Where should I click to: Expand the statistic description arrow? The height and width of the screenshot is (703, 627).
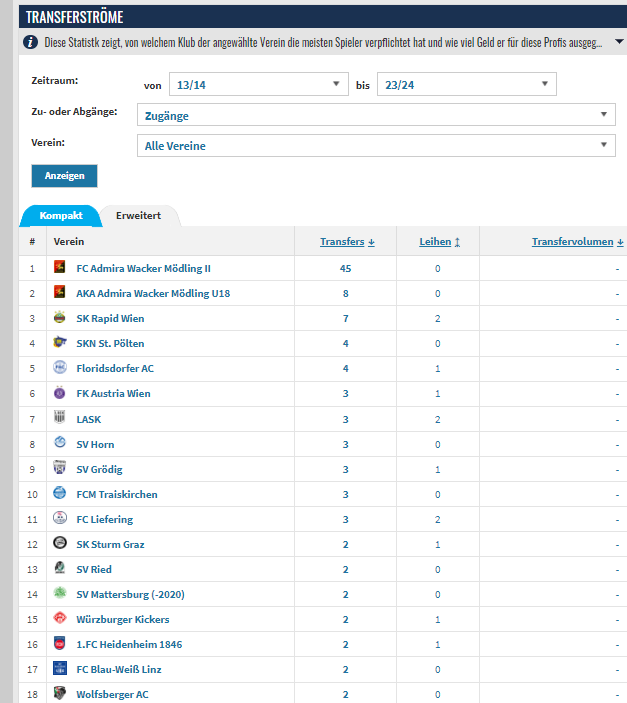pos(619,42)
